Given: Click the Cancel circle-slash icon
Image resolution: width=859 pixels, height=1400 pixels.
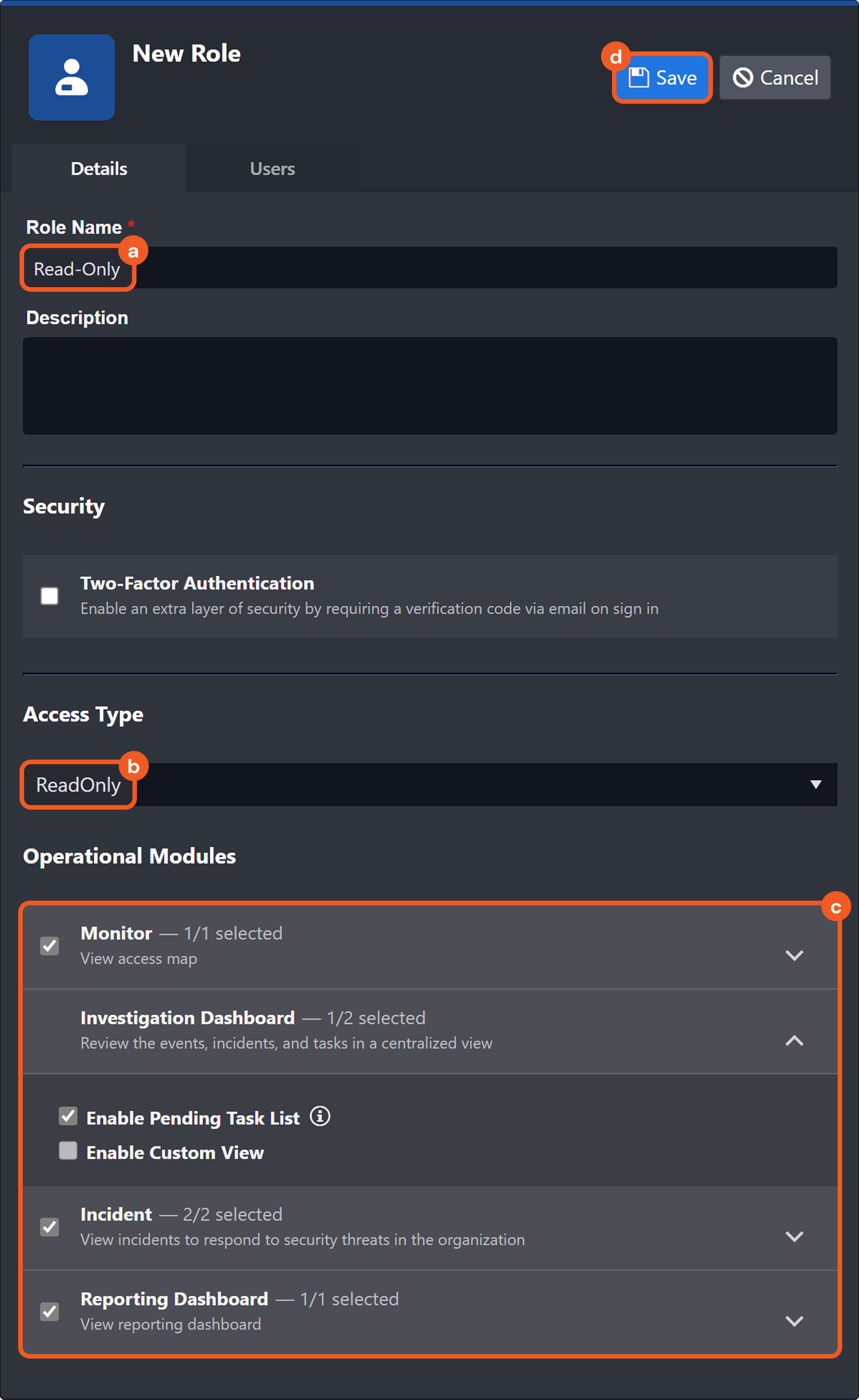Looking at the screenshot, I should tap(743, 77).
